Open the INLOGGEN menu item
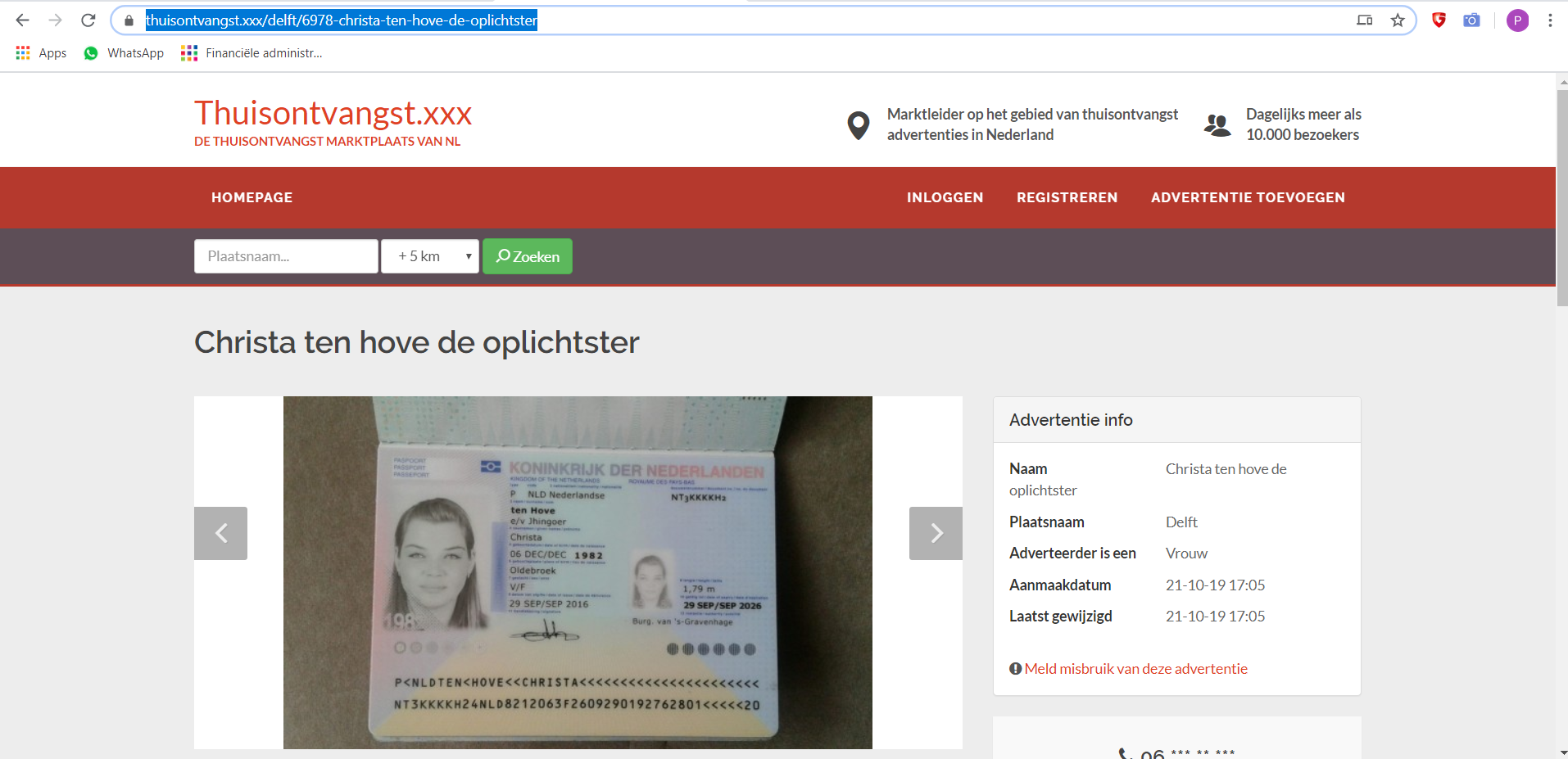1568x759 pixels. pyautogui.click(x=945, y=197)
